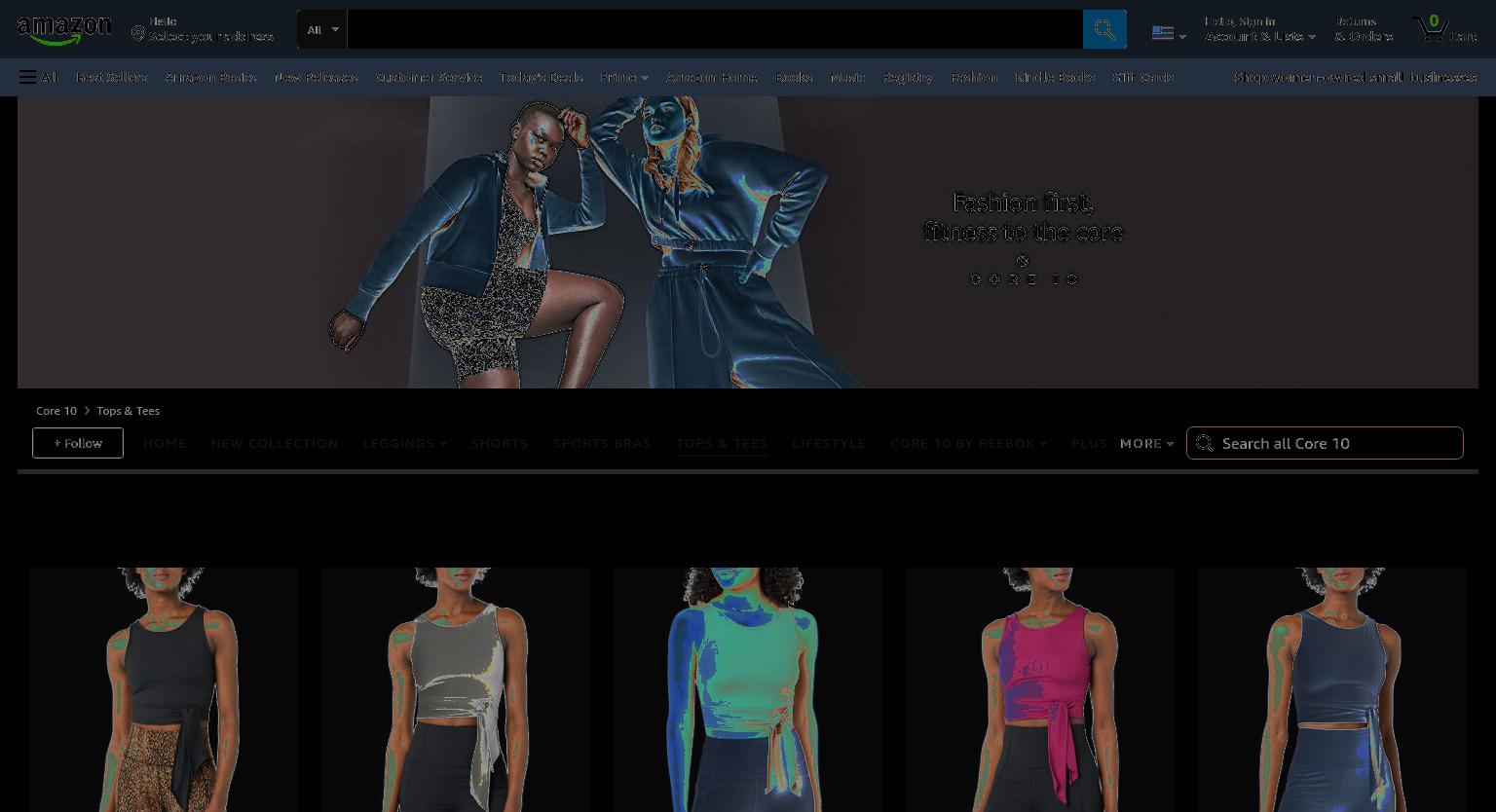Open the mint green tie-front tank product

(x=748, y=689)
